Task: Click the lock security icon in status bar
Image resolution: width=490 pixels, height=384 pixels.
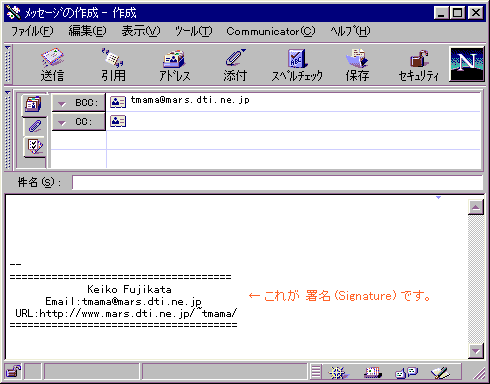Action: [13, 371]
